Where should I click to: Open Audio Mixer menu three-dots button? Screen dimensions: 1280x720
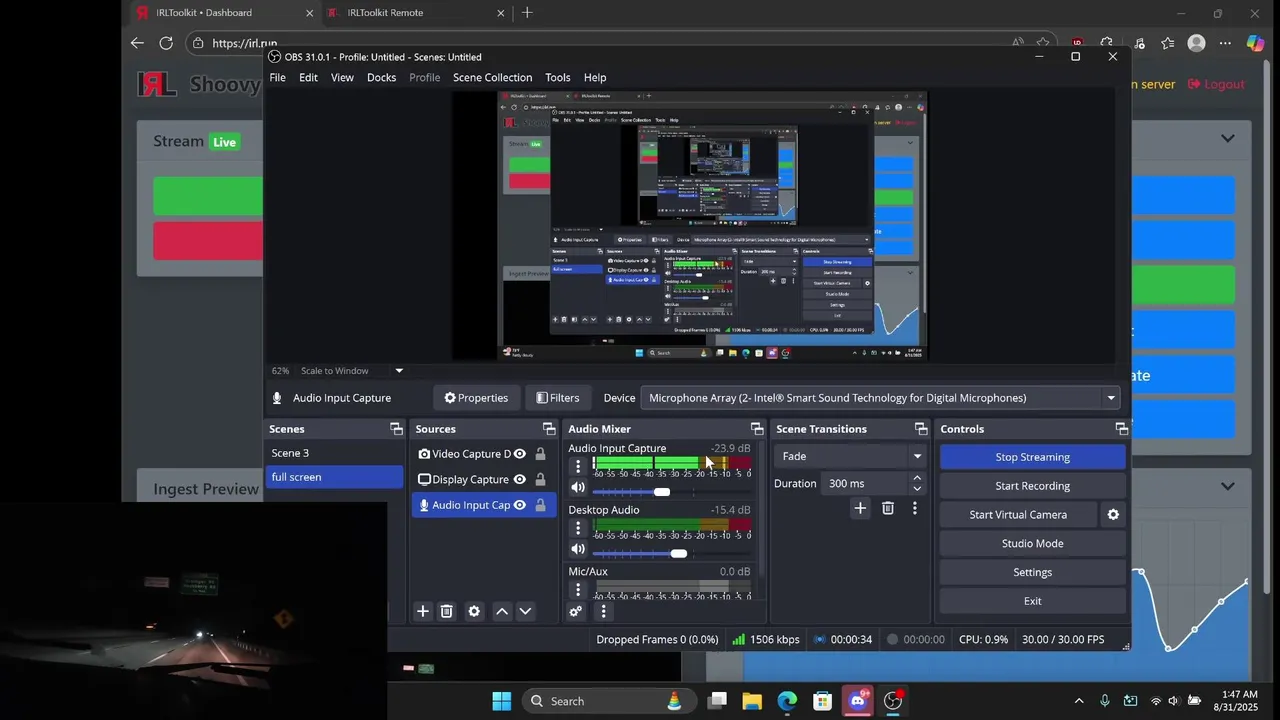click(x=603, y=612)
